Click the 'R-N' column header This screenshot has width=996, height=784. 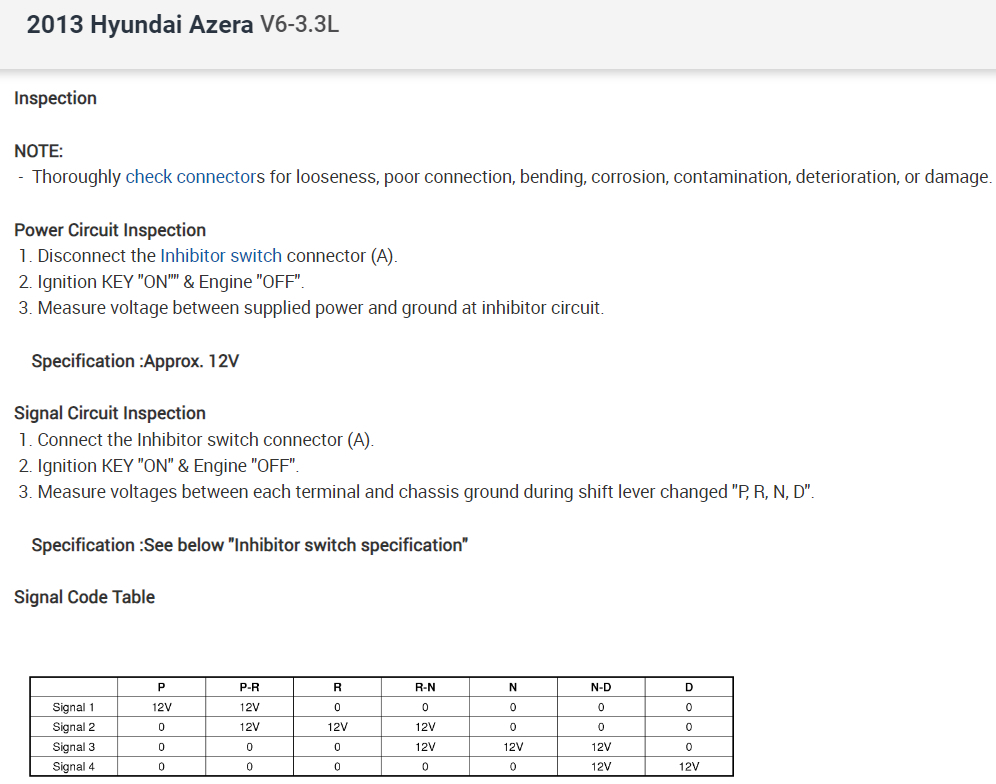point(425,687)
